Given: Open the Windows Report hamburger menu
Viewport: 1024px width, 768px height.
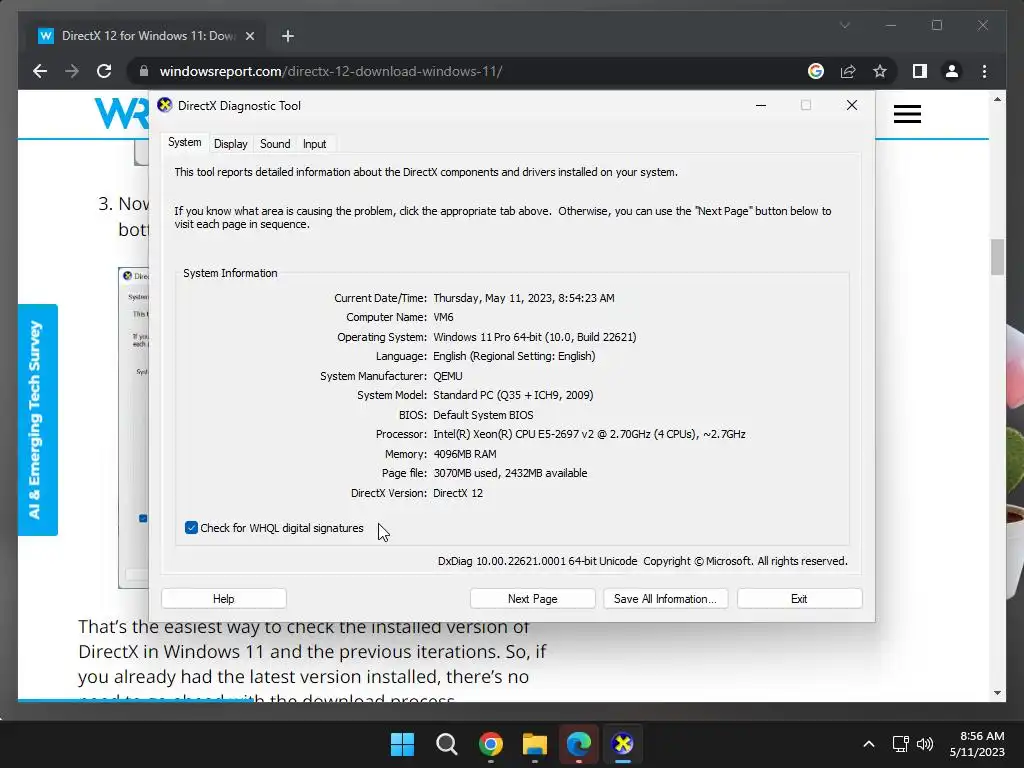Looking at the screenshot, I should [907, 114].
